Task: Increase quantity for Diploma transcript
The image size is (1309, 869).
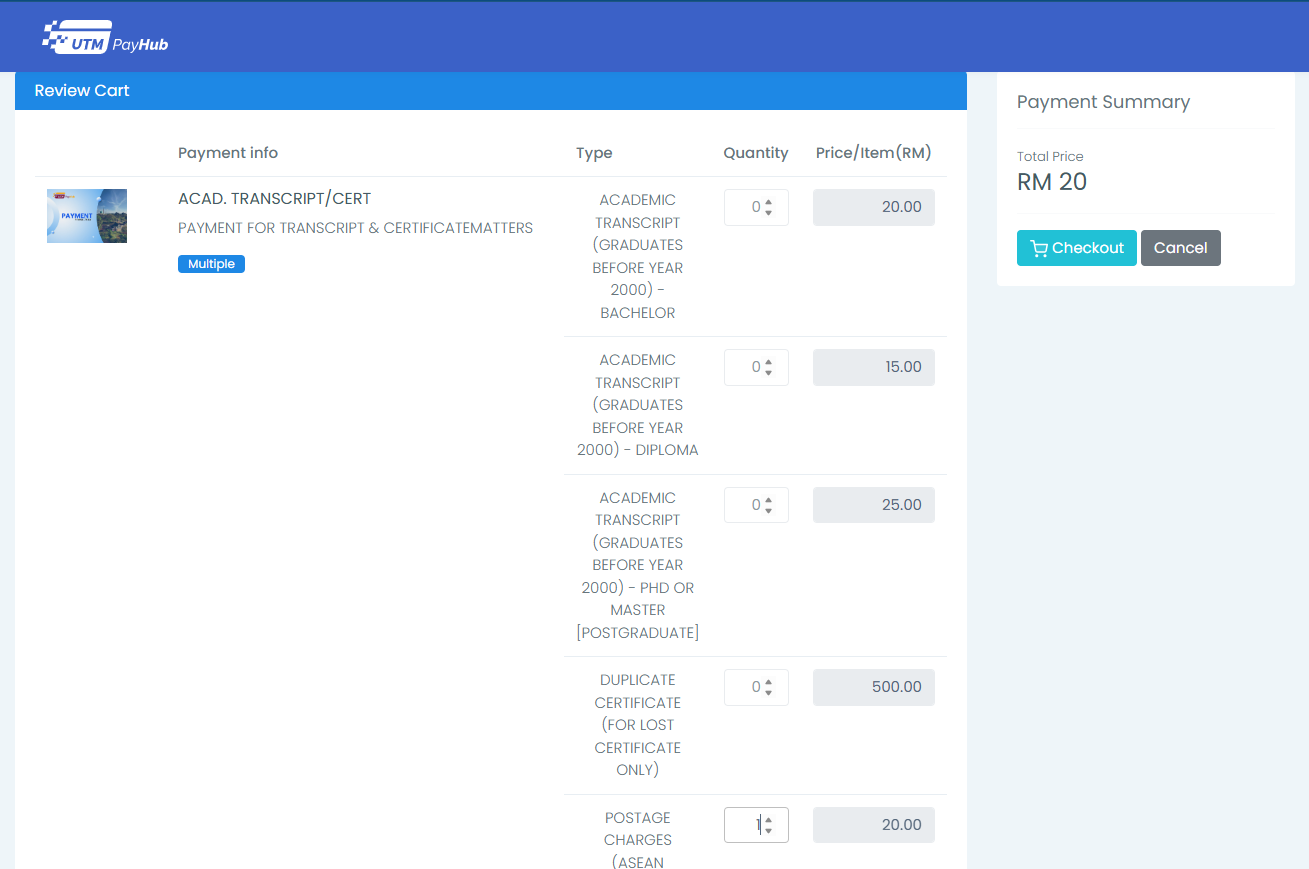Action: click(x=768, y=363)
